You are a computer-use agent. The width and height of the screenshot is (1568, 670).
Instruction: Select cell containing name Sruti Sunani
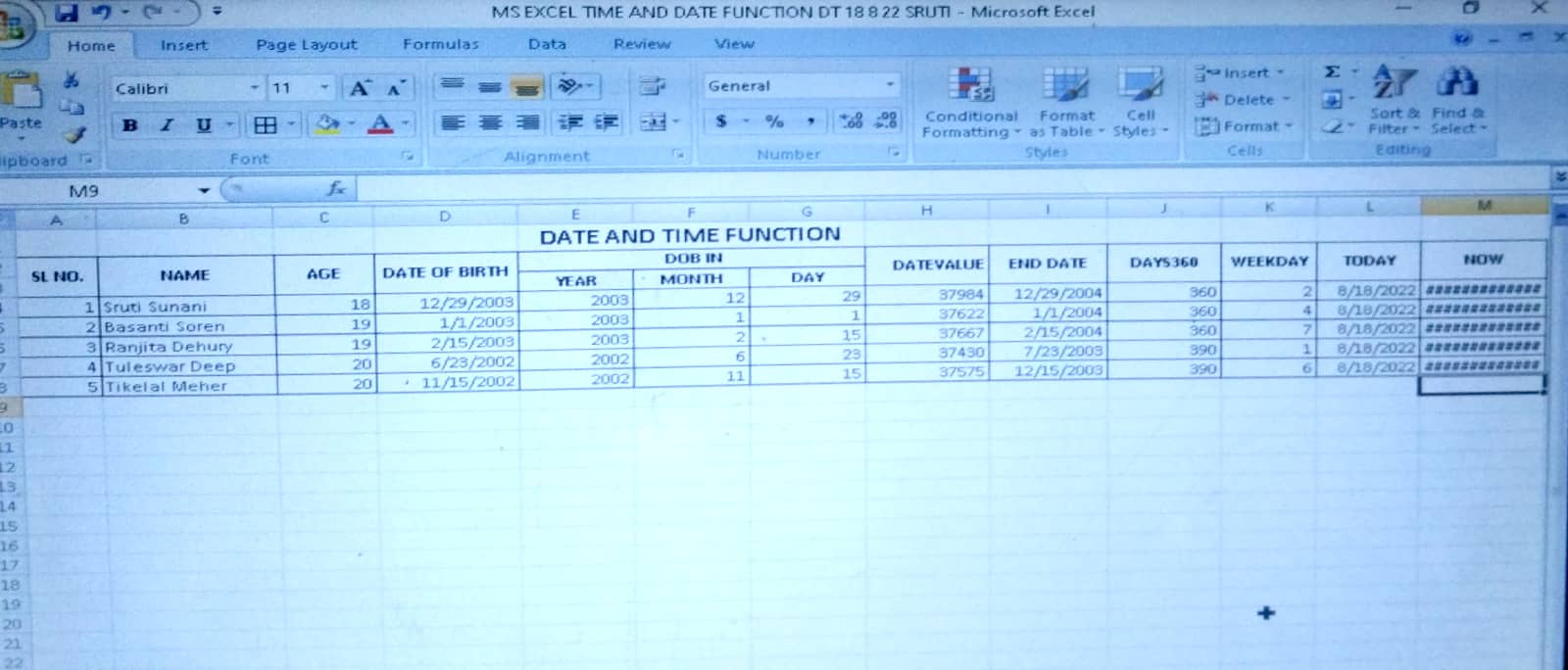point(184,307)
